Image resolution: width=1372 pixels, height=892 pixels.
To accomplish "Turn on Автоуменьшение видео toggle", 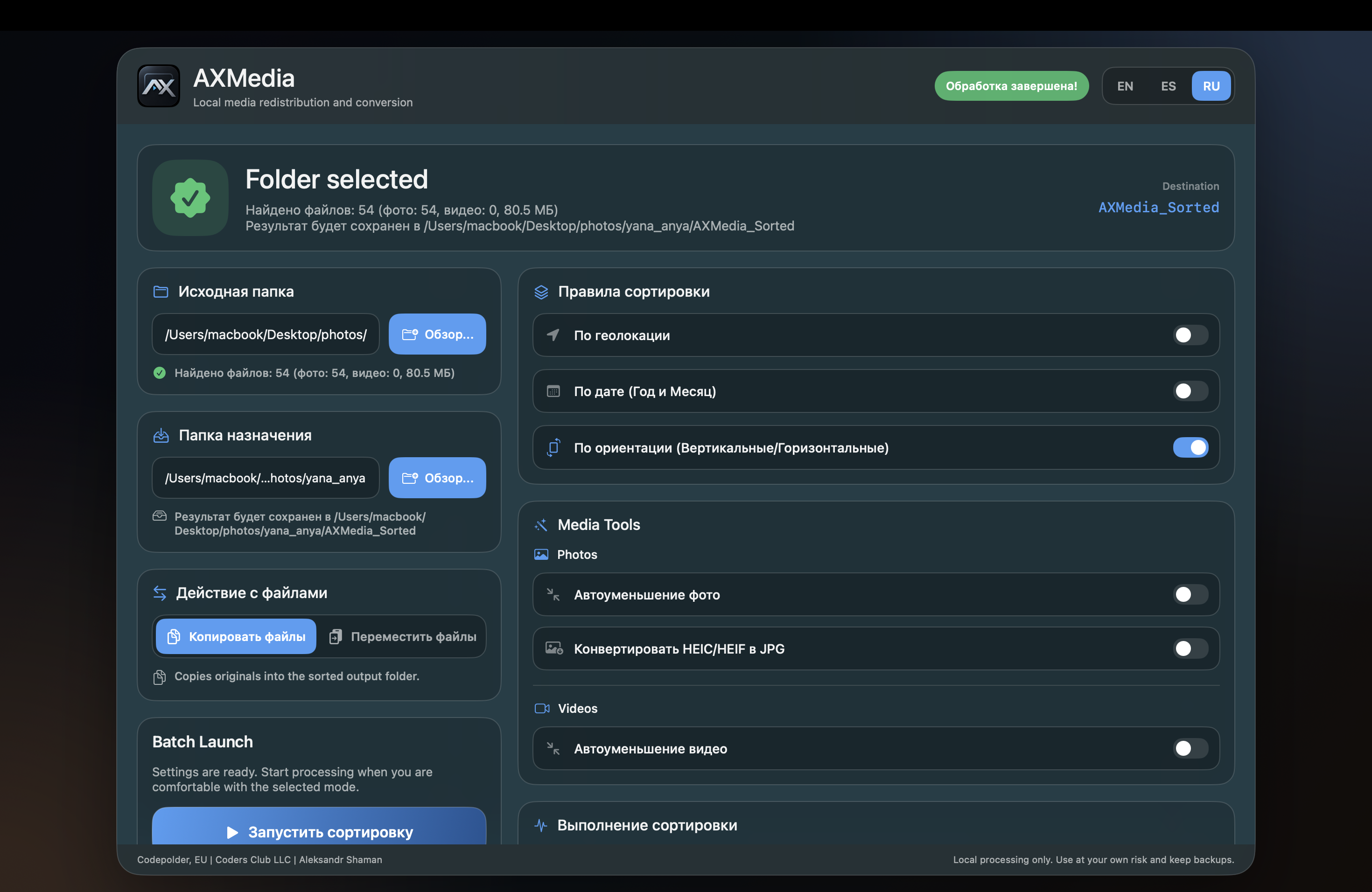I will coord(1190,748).
